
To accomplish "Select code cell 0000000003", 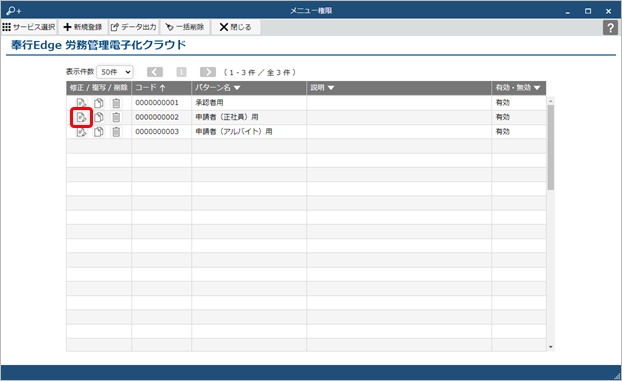I will pyautogui.click(x=161, y=132).
